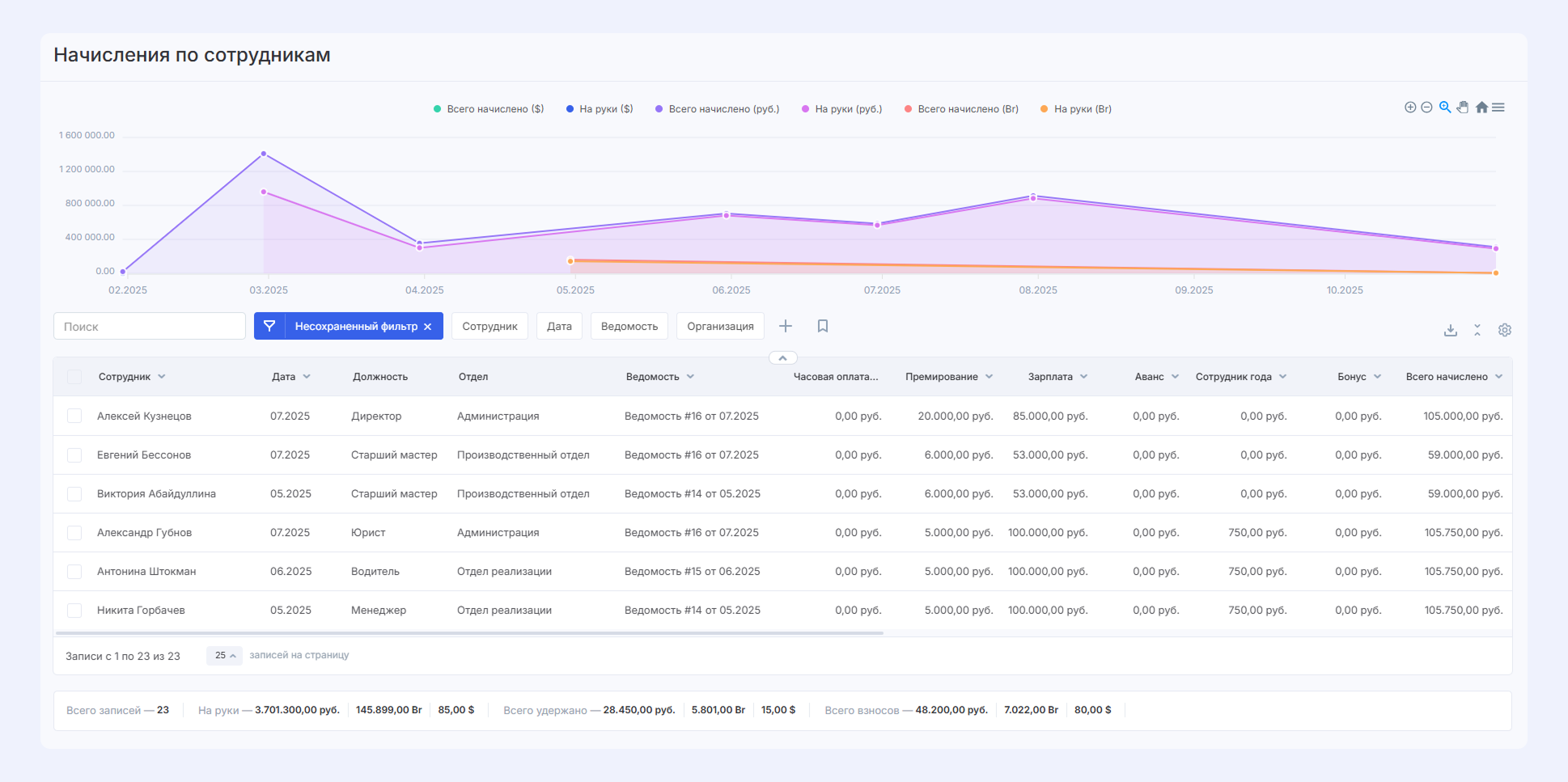
Task: Expand the Ведомость column header dropdown
Action: 690,377
